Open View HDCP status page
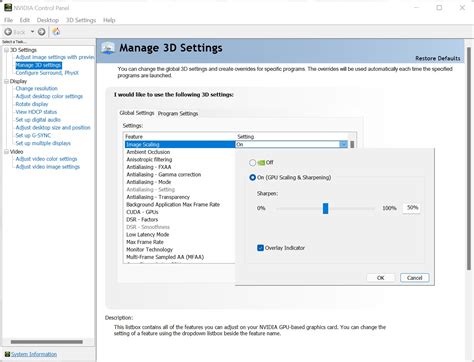Screen dimensions: 474x362 click(36, 112)
